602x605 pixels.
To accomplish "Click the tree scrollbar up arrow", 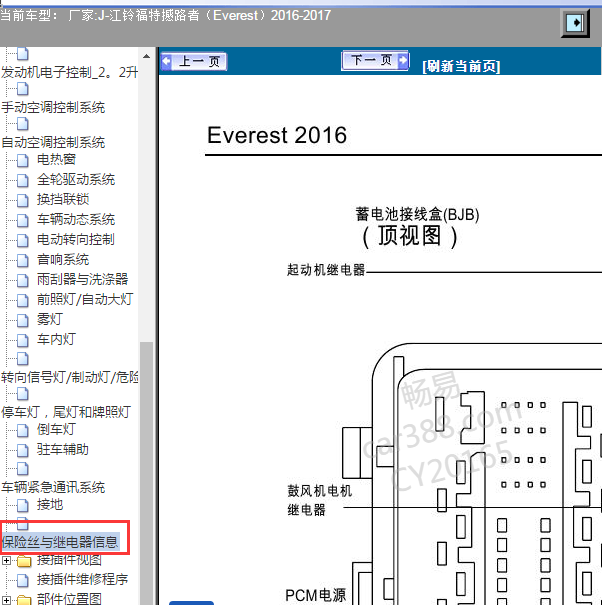I will [146, 56].
